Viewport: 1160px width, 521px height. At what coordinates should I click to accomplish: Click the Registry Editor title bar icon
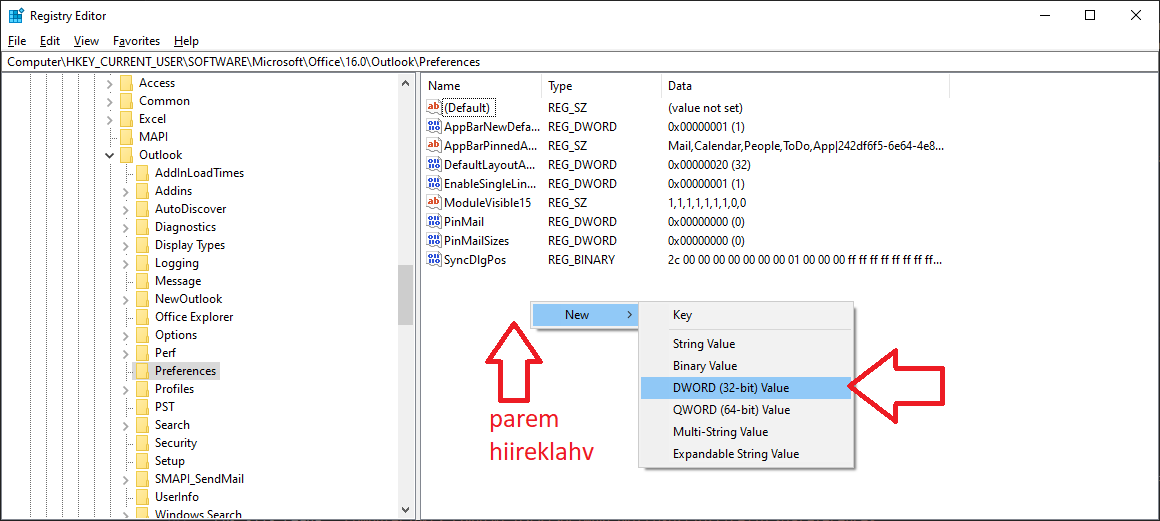coord(16,16)
